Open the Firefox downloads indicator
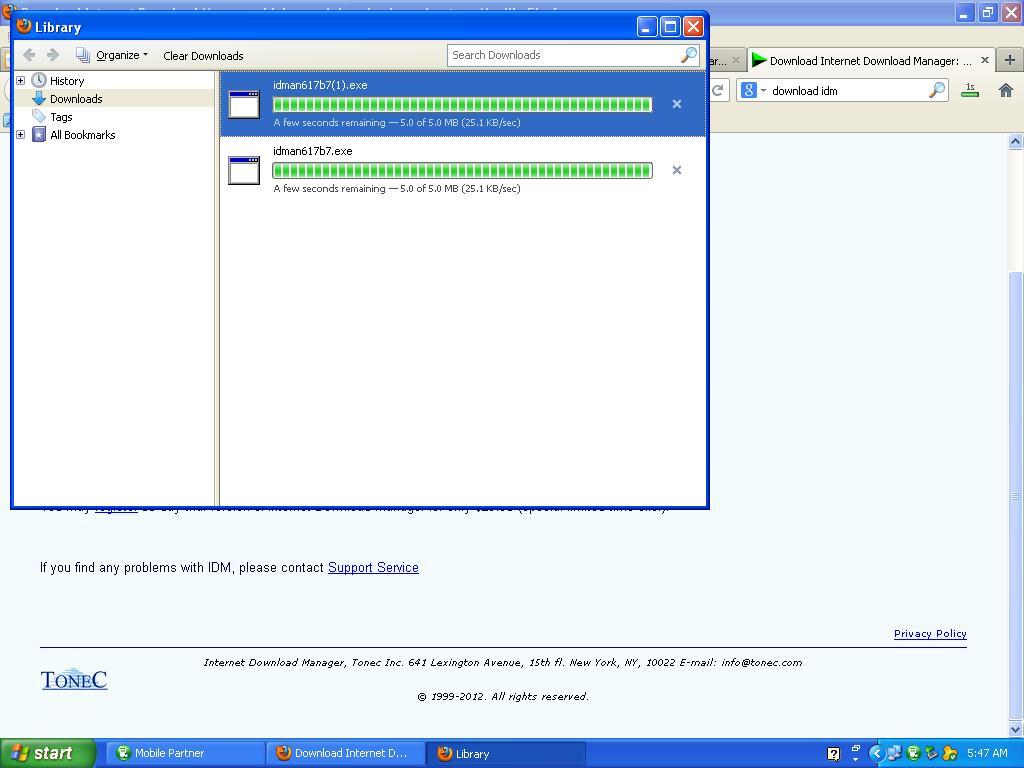Screen dimensions: 1024x768 [x=970, y=90]
